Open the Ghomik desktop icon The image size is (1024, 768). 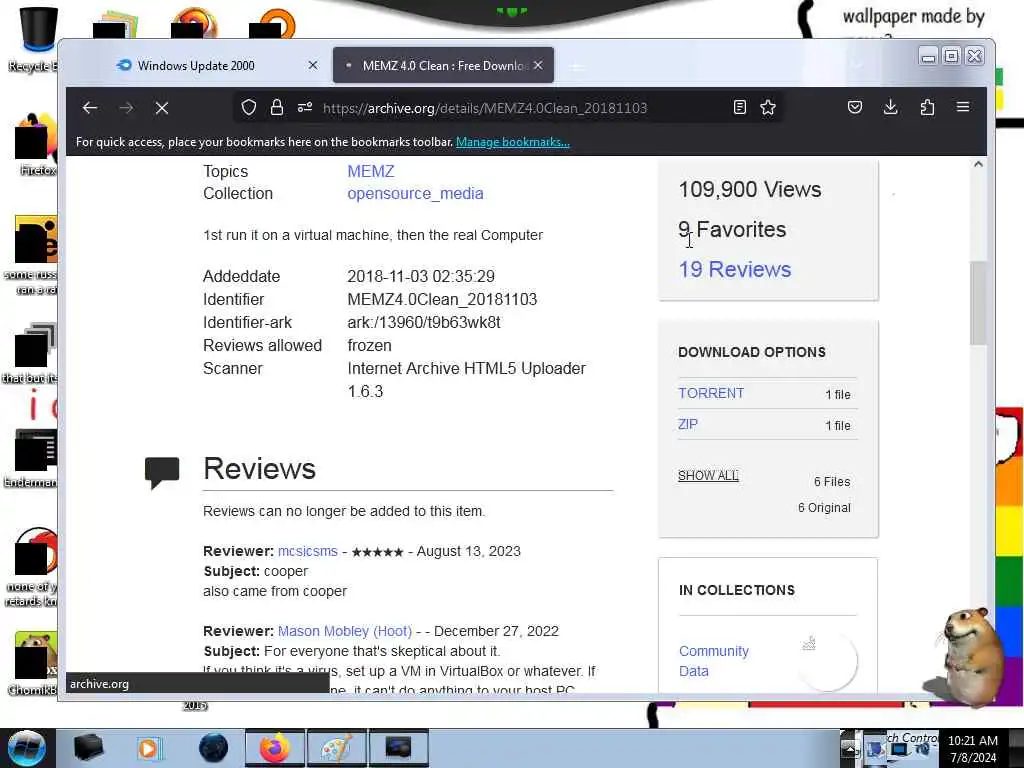click(x=33, y=663)
